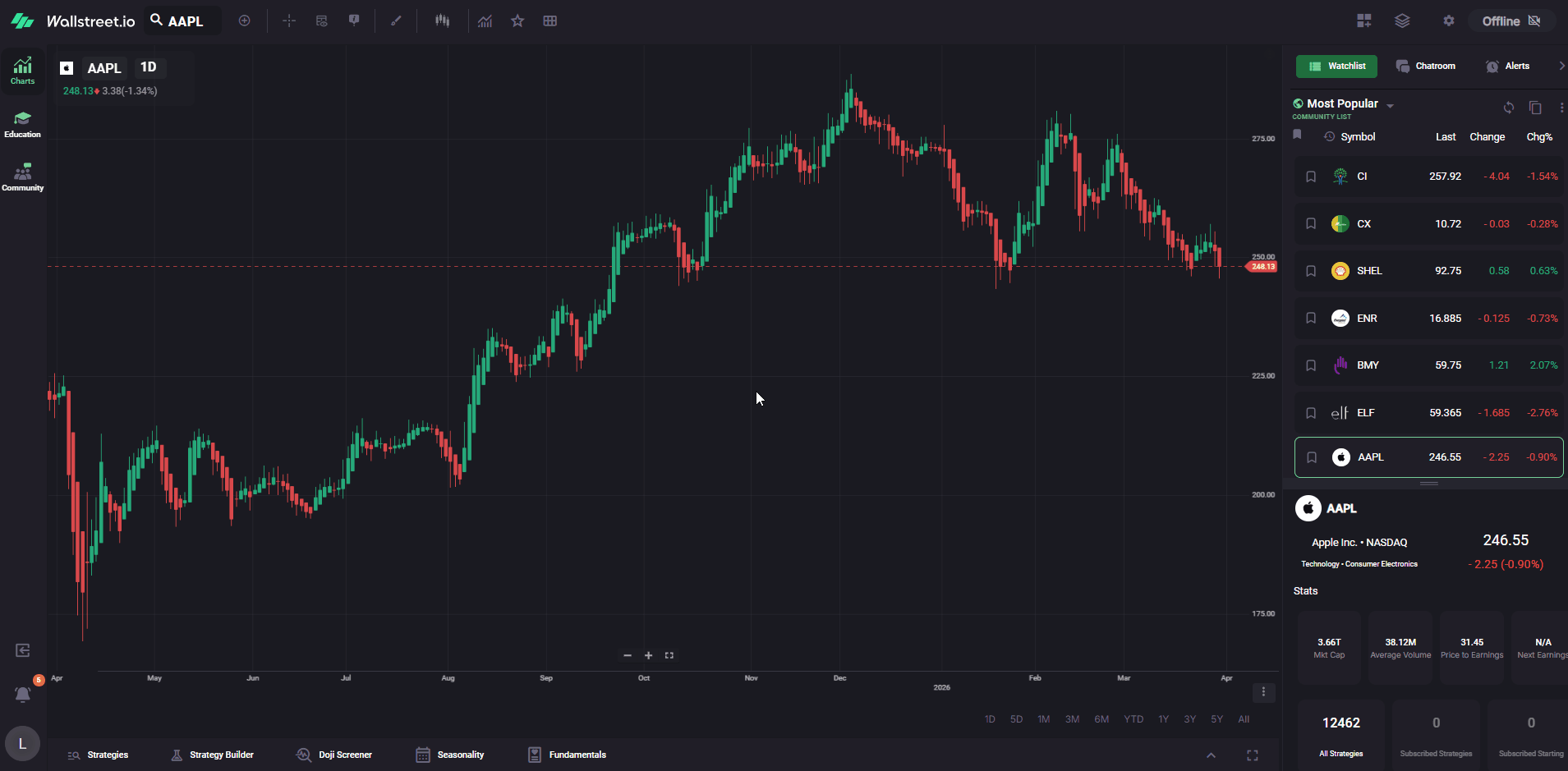Toggle bookmark for BMY row
The image size is (1568, 771).
[1311, 365]
